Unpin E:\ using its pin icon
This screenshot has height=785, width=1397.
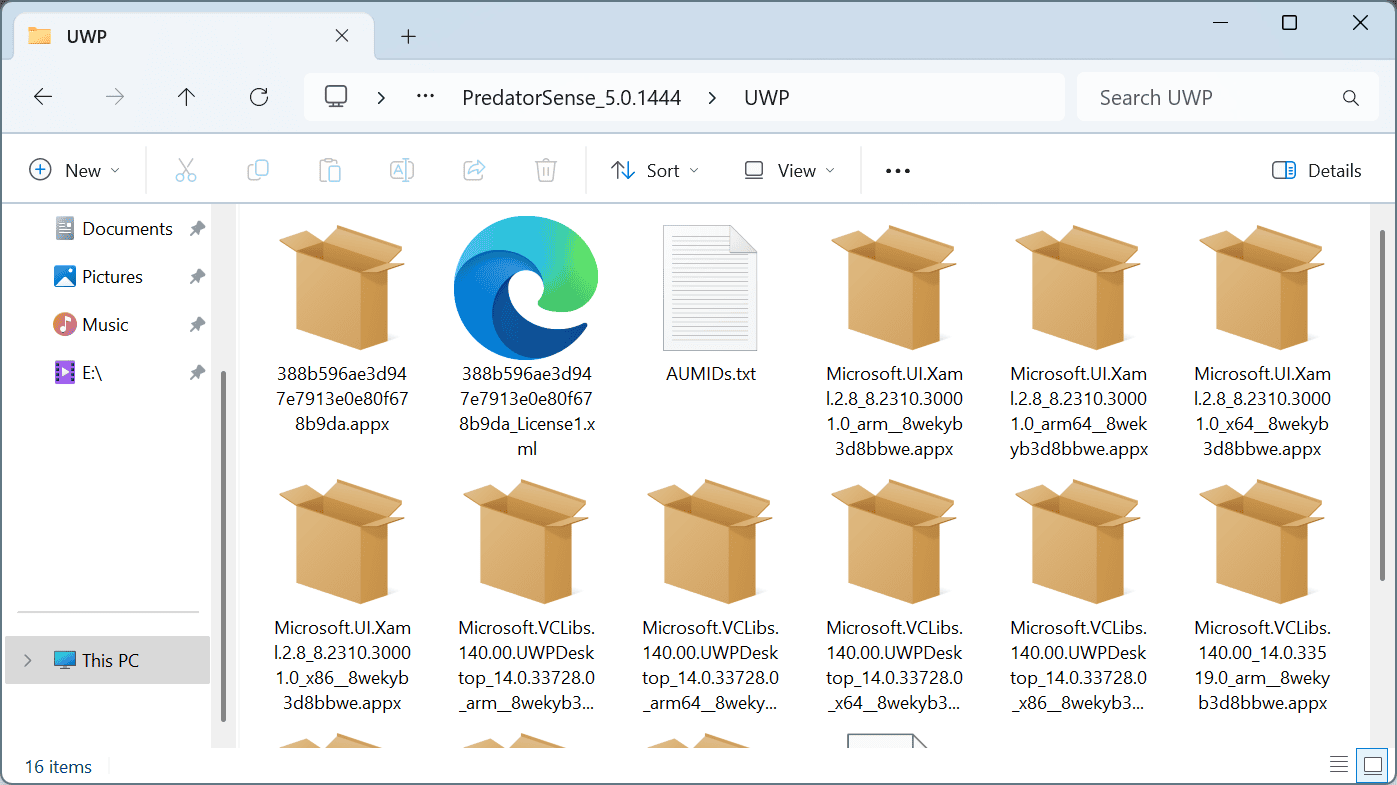pyautogui.click(x=198, y=373)
